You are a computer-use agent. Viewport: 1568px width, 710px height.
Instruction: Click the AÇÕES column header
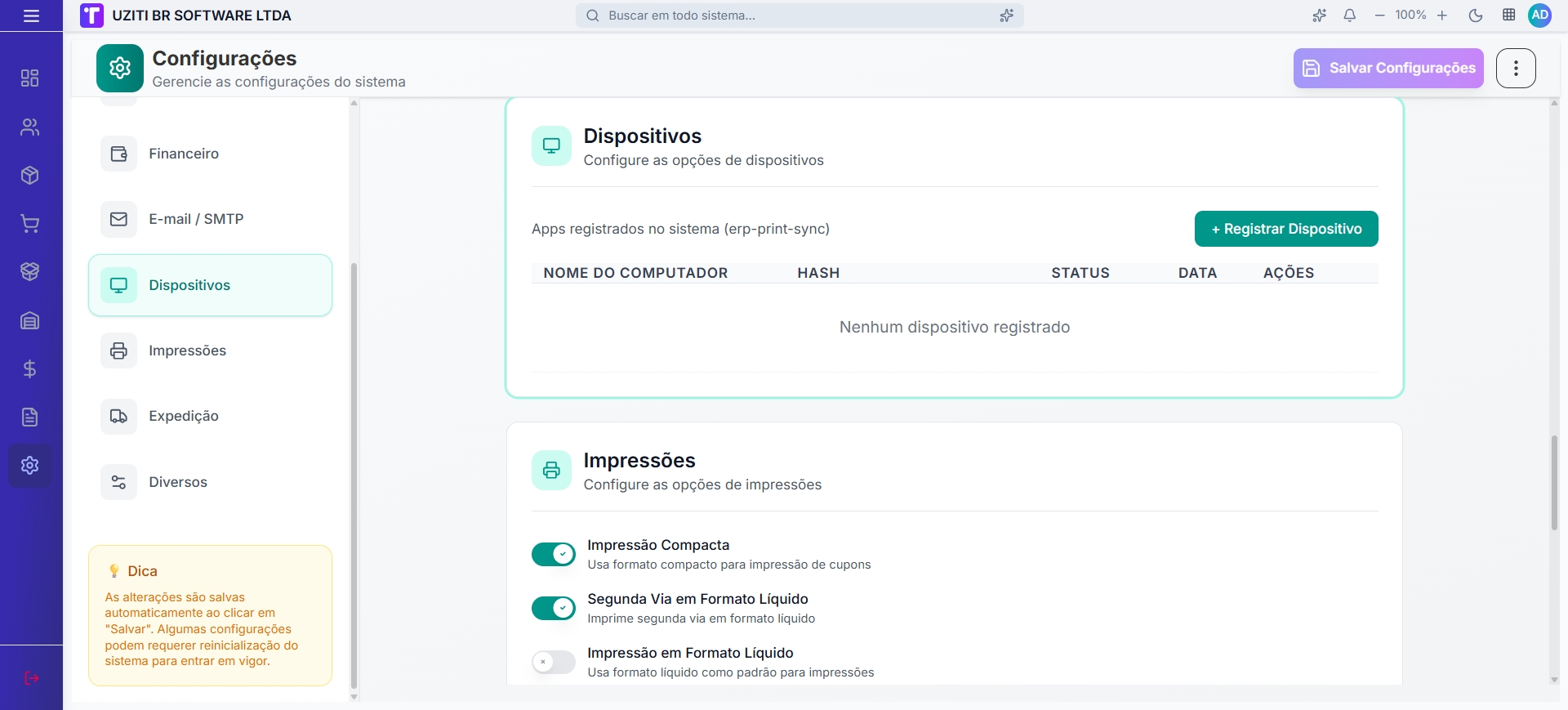1289,273
